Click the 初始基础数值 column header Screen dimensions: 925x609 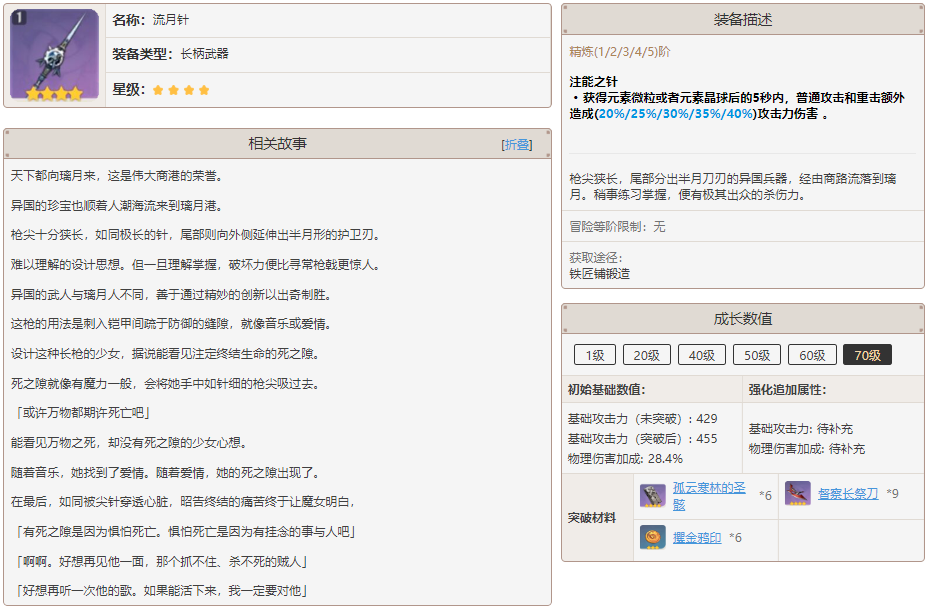pyautogui.click(x=606, y=389)
